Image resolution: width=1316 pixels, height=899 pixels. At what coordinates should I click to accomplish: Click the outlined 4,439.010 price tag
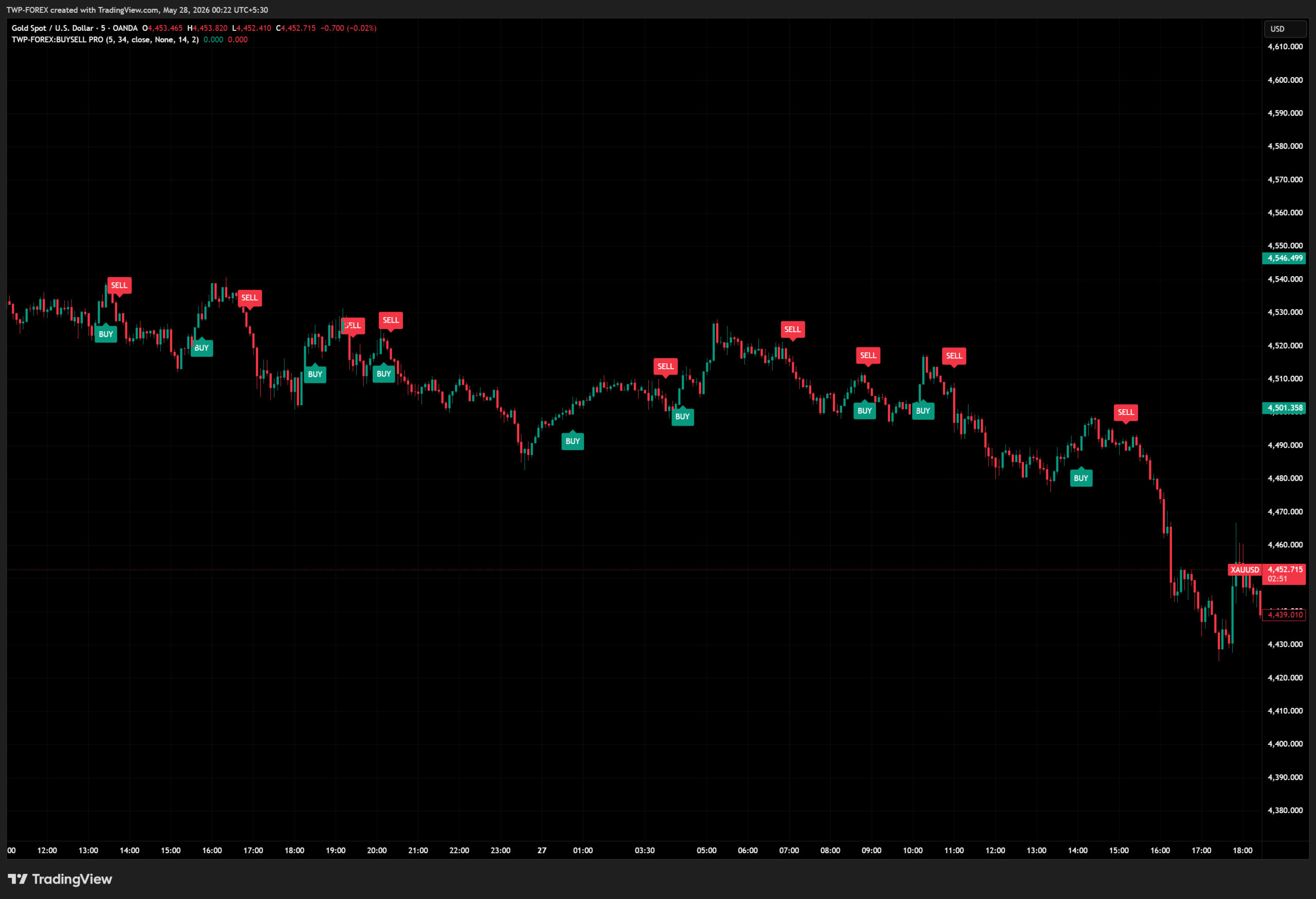coord(1284,615)
